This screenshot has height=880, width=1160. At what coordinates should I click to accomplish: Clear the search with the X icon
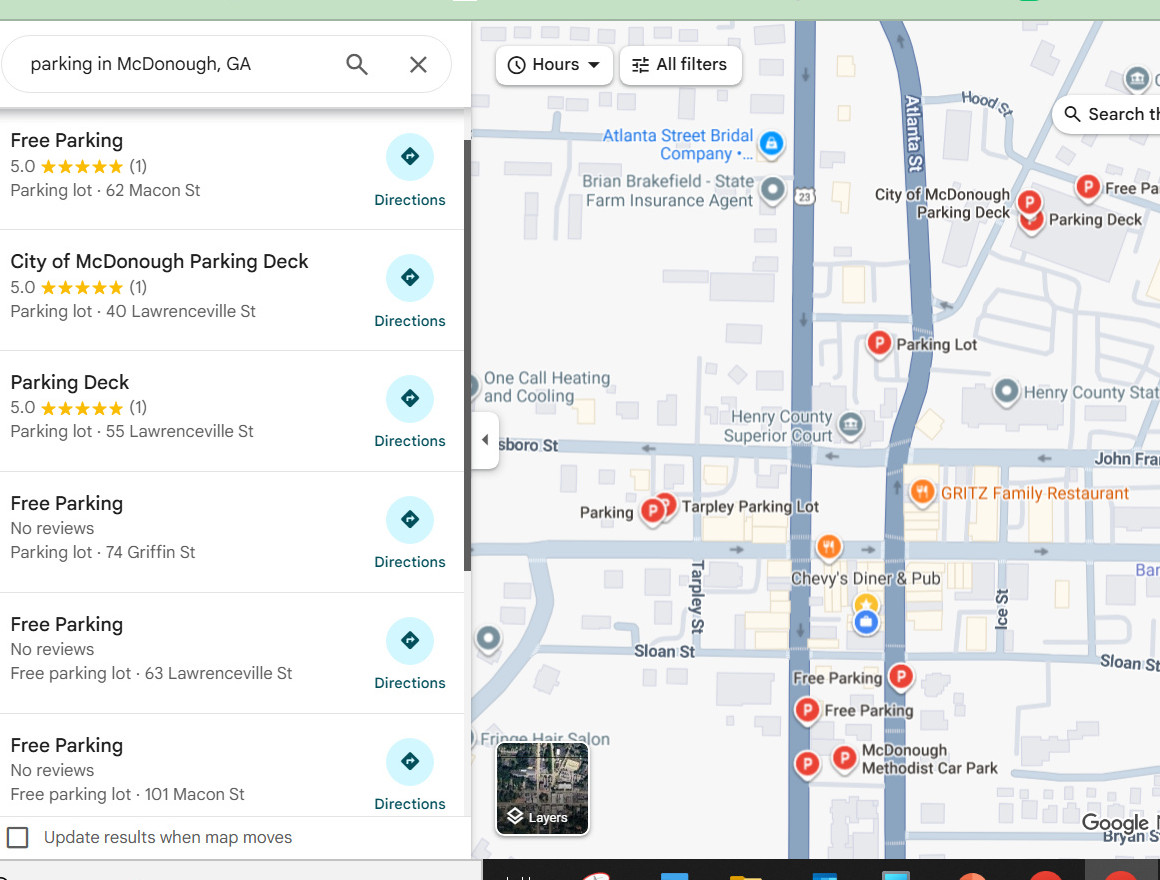coord(418,65)
